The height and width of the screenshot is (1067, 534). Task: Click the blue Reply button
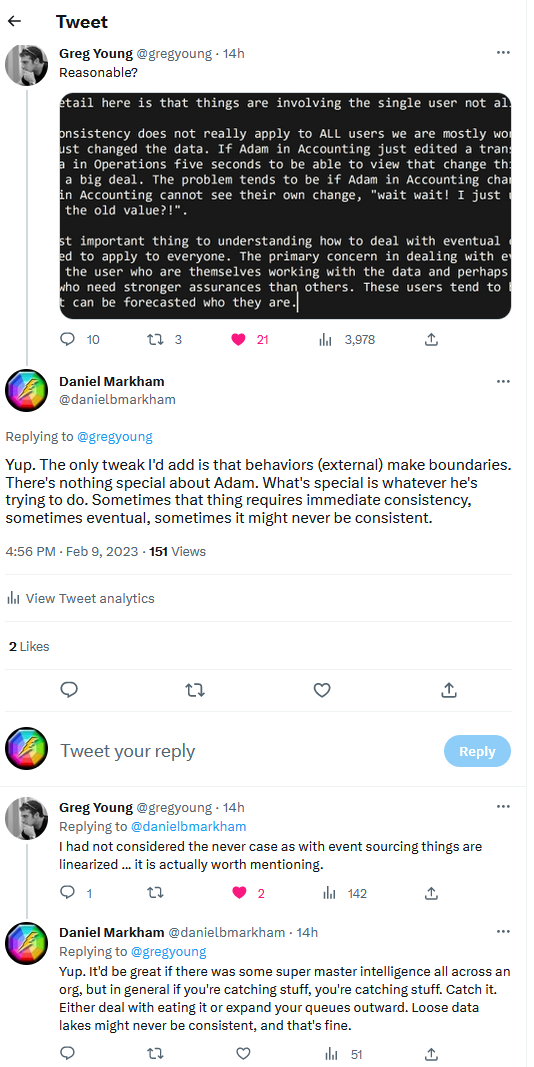coord(477,751)
